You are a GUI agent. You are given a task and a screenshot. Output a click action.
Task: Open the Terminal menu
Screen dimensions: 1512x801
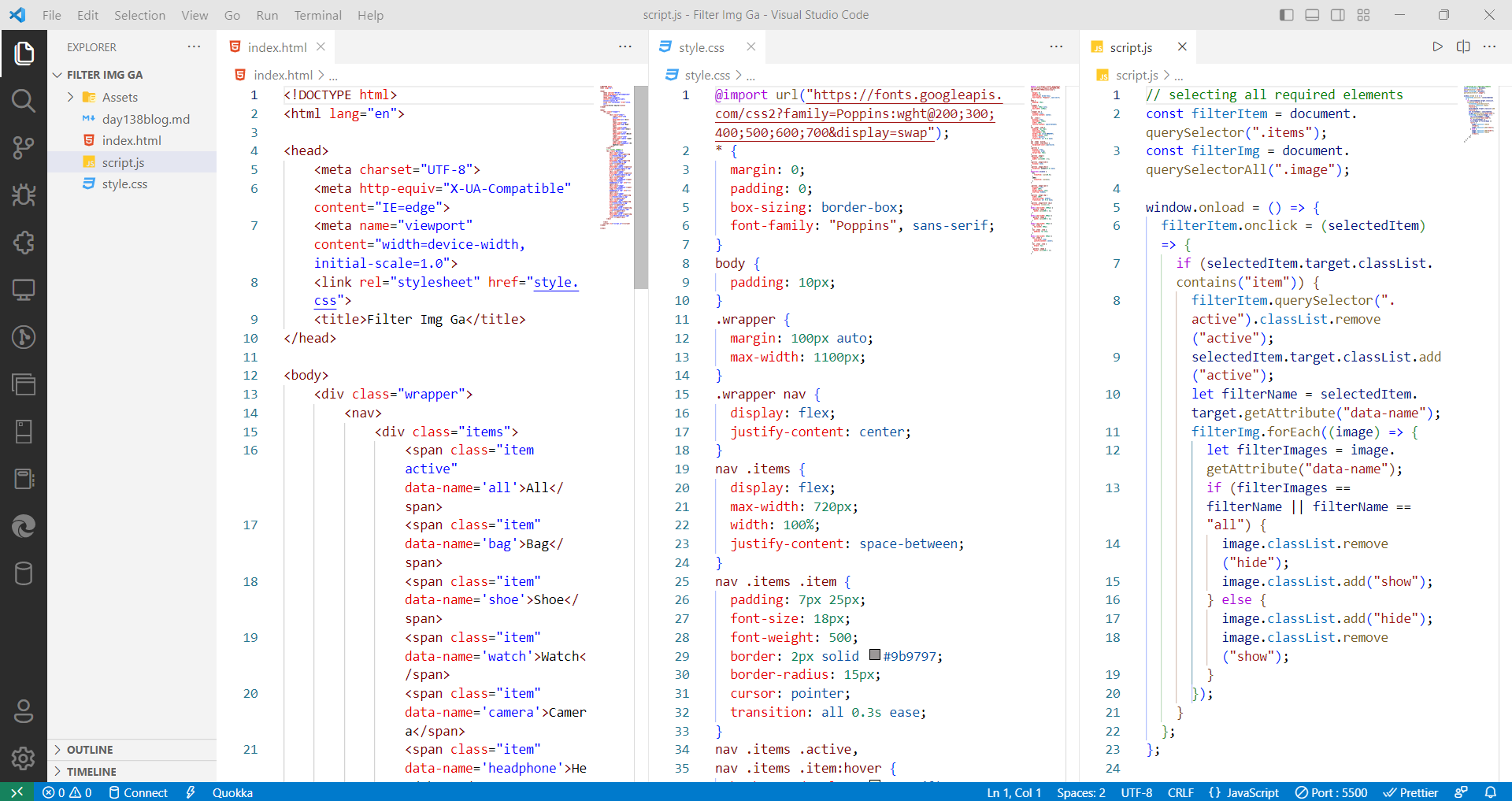pyautogui.click(x=317, y=15)
